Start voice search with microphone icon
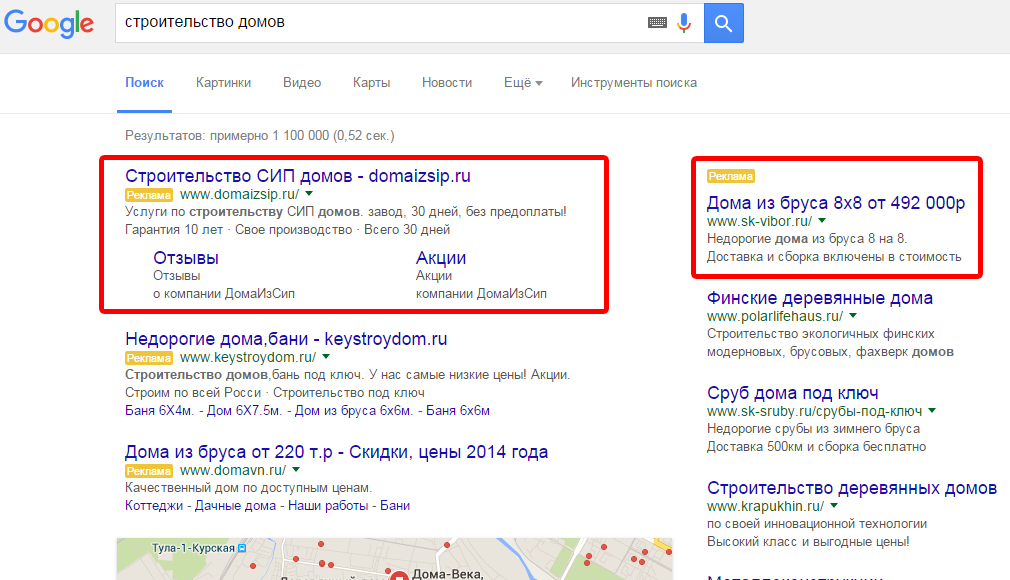Image resolution: width=1010 pixels, height=580 pixels. tap(684, 23)
